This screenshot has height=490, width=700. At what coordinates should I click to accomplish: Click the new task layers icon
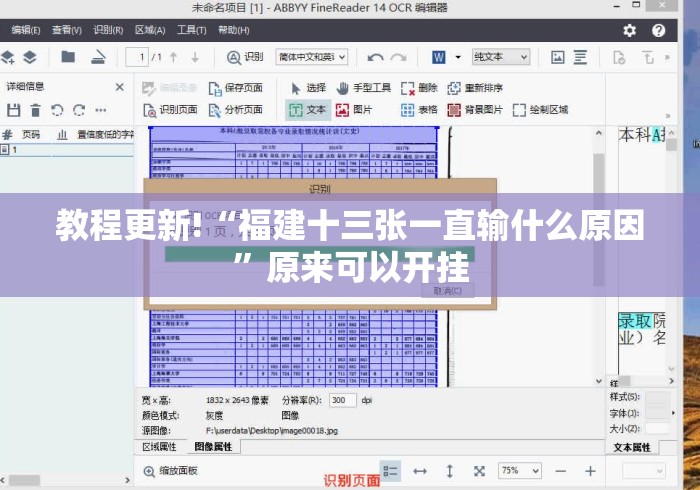pos(8,57)
